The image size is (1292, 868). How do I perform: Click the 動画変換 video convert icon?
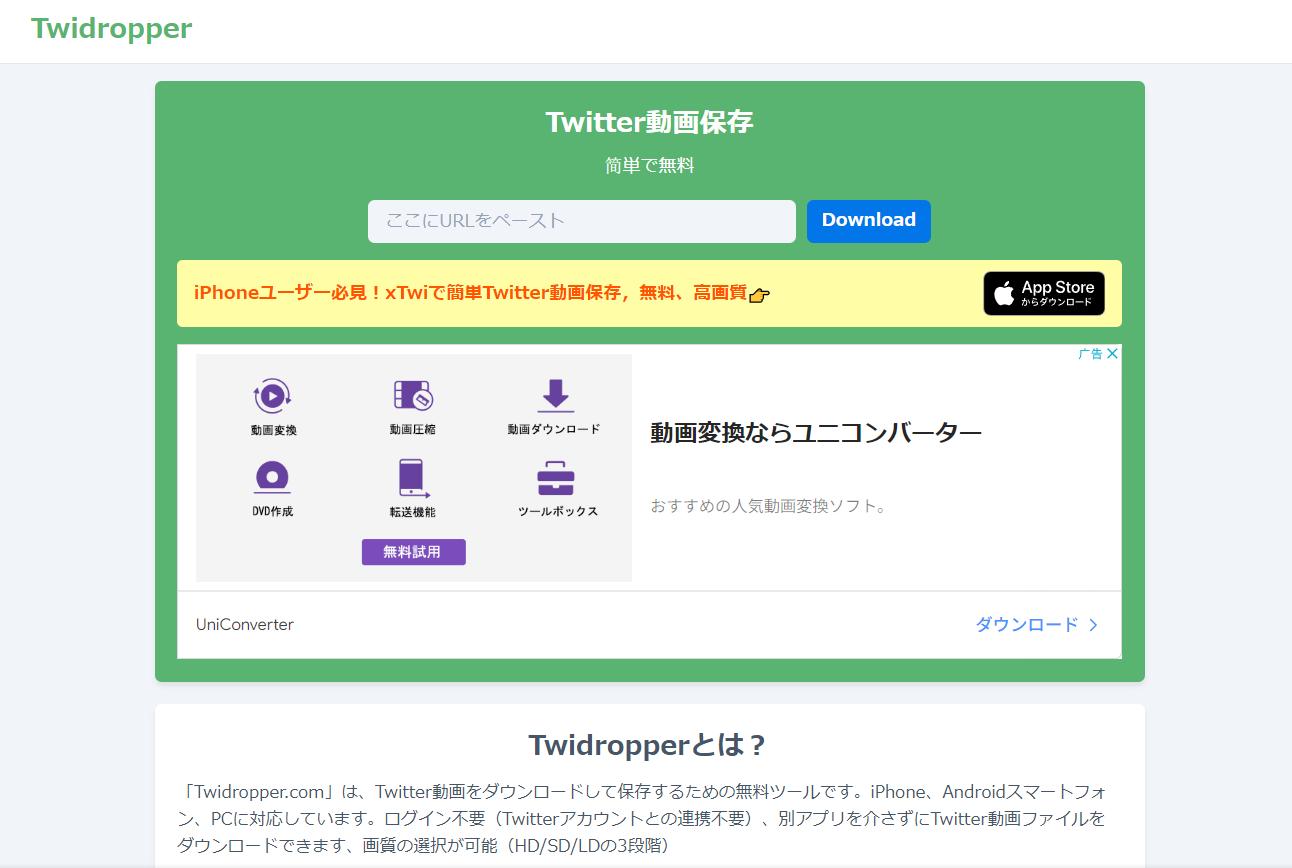[x=273, y=396]
